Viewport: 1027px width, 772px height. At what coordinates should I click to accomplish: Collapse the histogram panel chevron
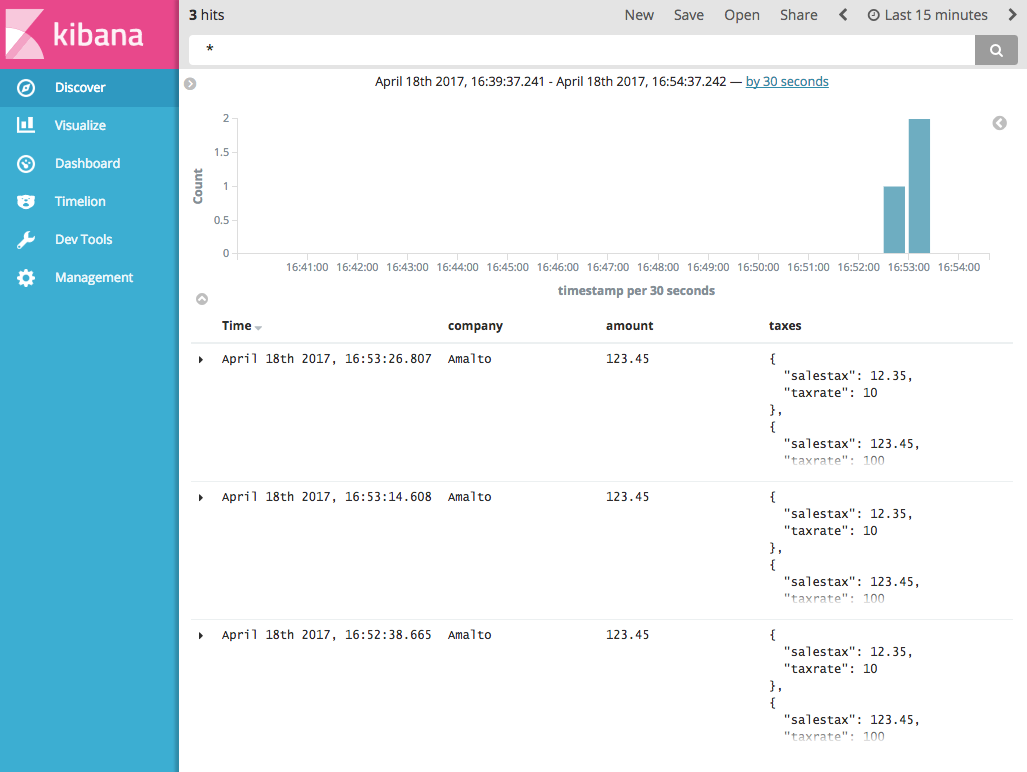point(202,299)
